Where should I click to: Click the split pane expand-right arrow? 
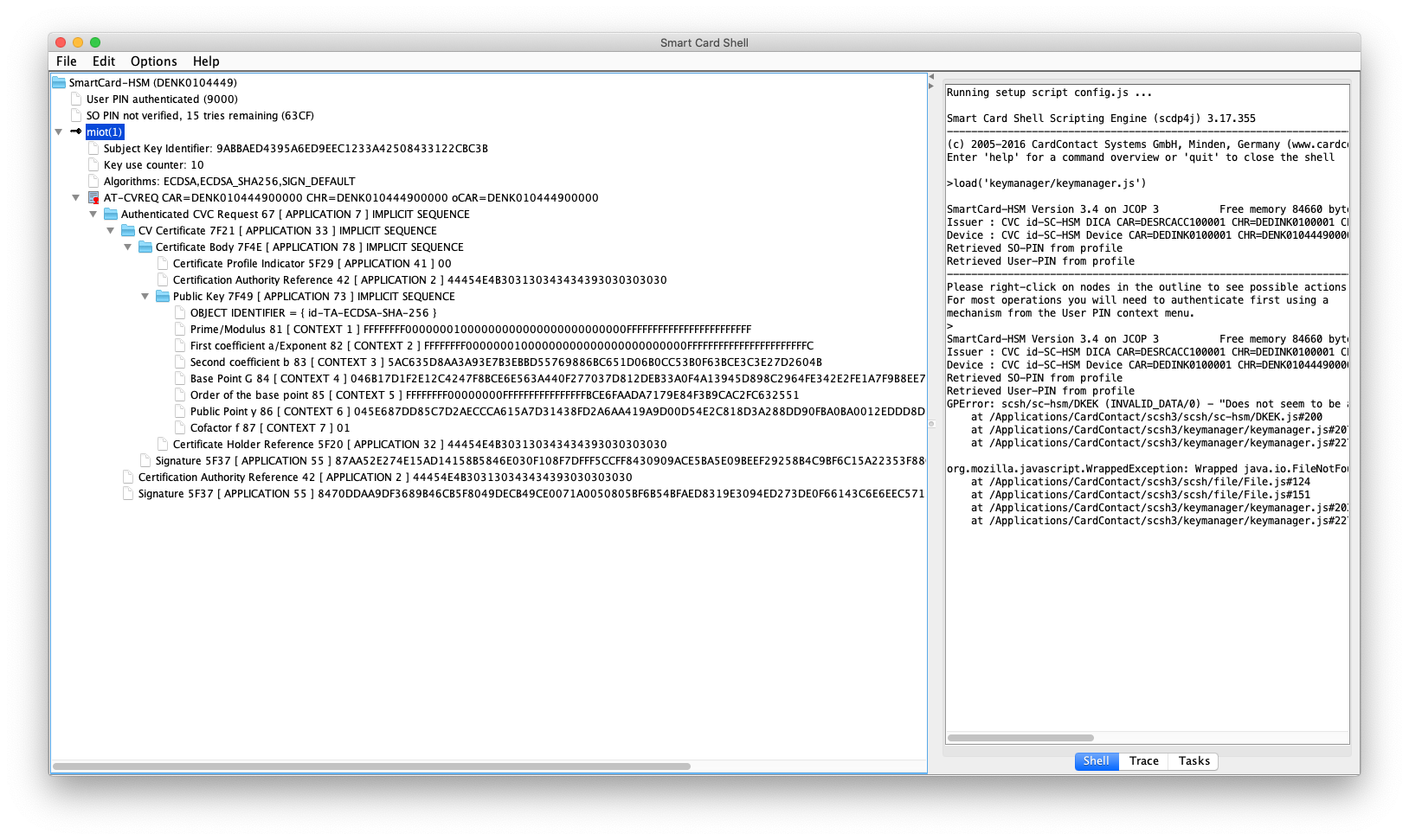(x=931, y=86)
